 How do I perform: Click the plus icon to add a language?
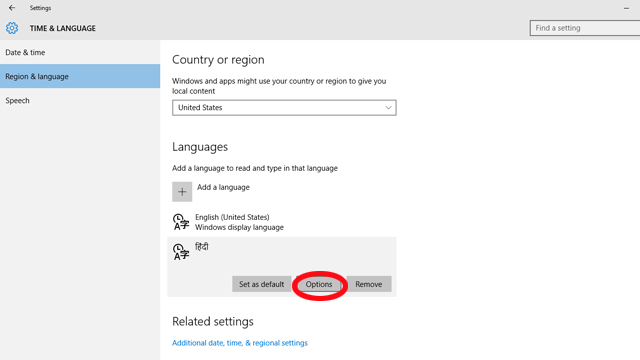pos(182,192)
